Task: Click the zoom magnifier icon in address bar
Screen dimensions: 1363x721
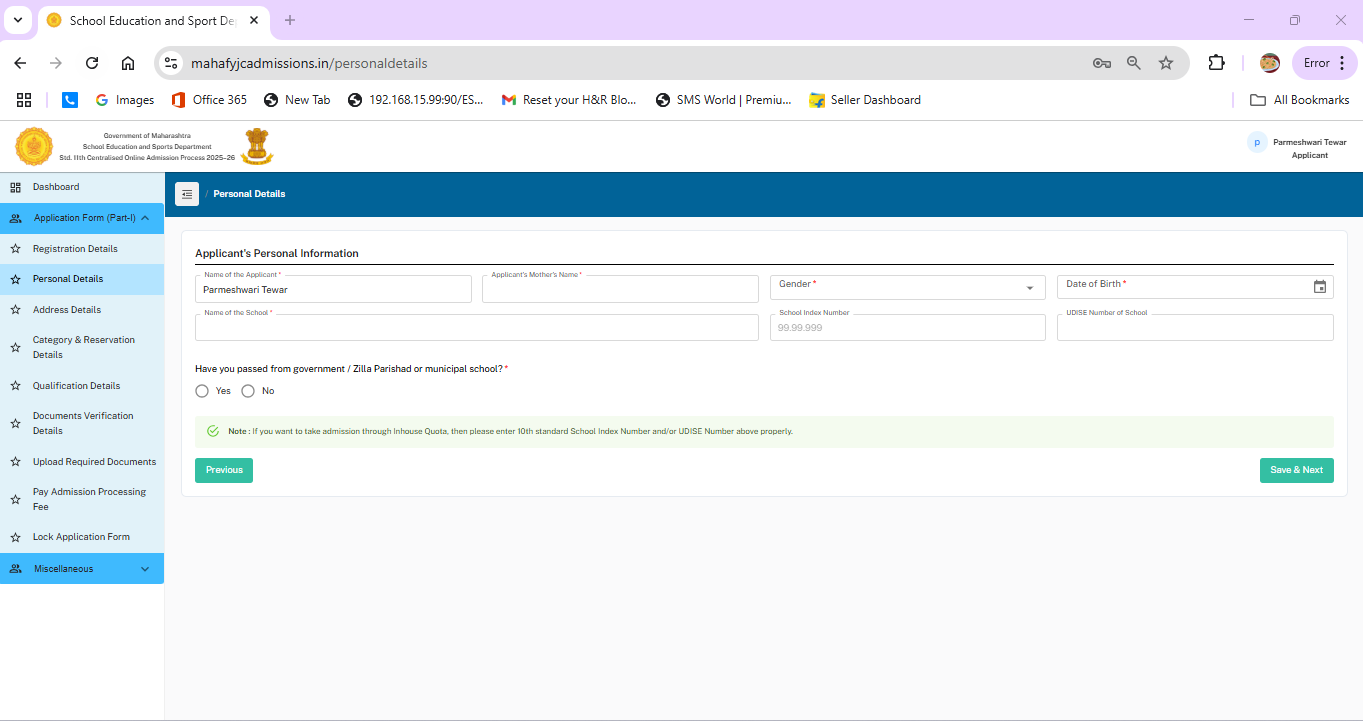Action: coord(1134,63)
